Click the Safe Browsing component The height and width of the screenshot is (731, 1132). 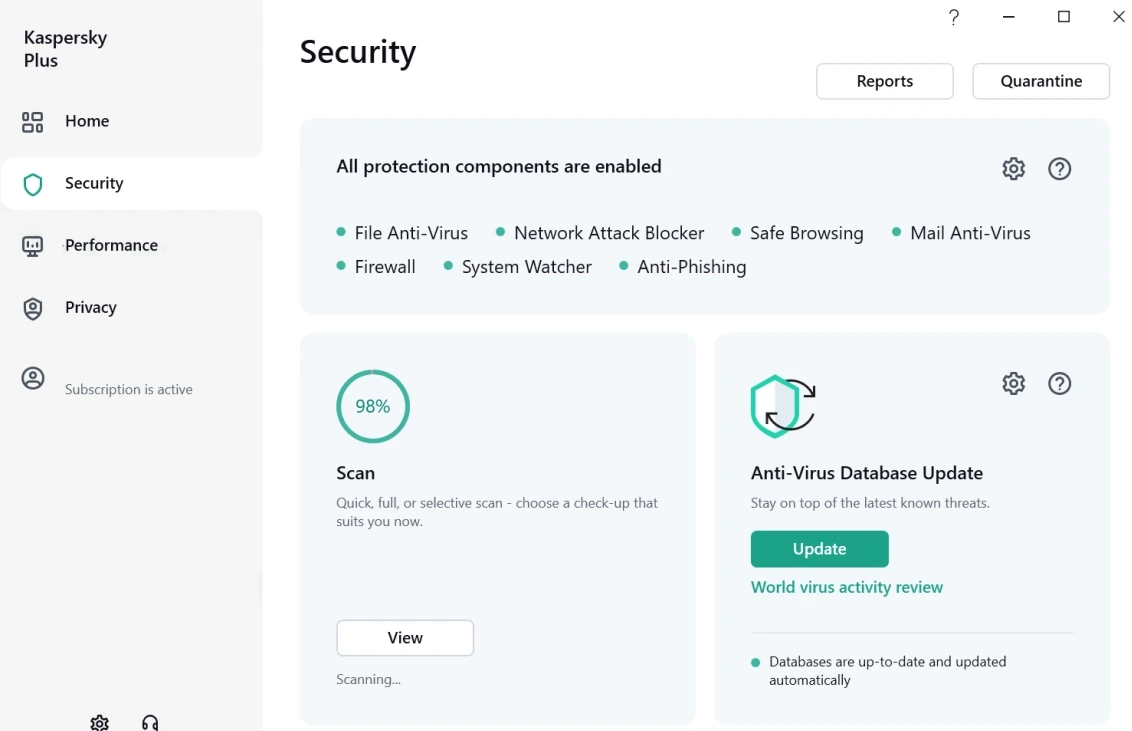798,233
